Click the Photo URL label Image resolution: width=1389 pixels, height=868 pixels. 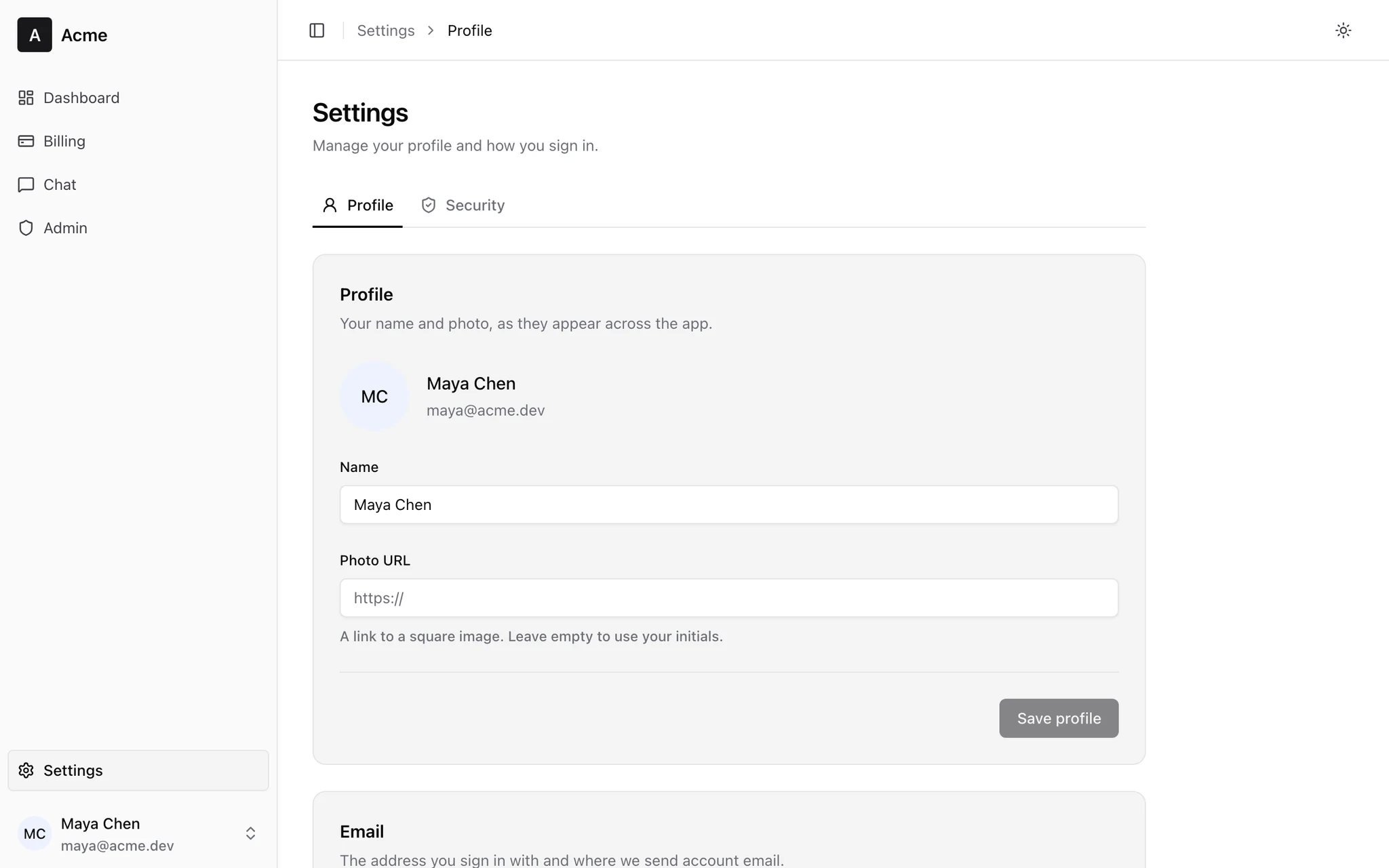point(375,561)
